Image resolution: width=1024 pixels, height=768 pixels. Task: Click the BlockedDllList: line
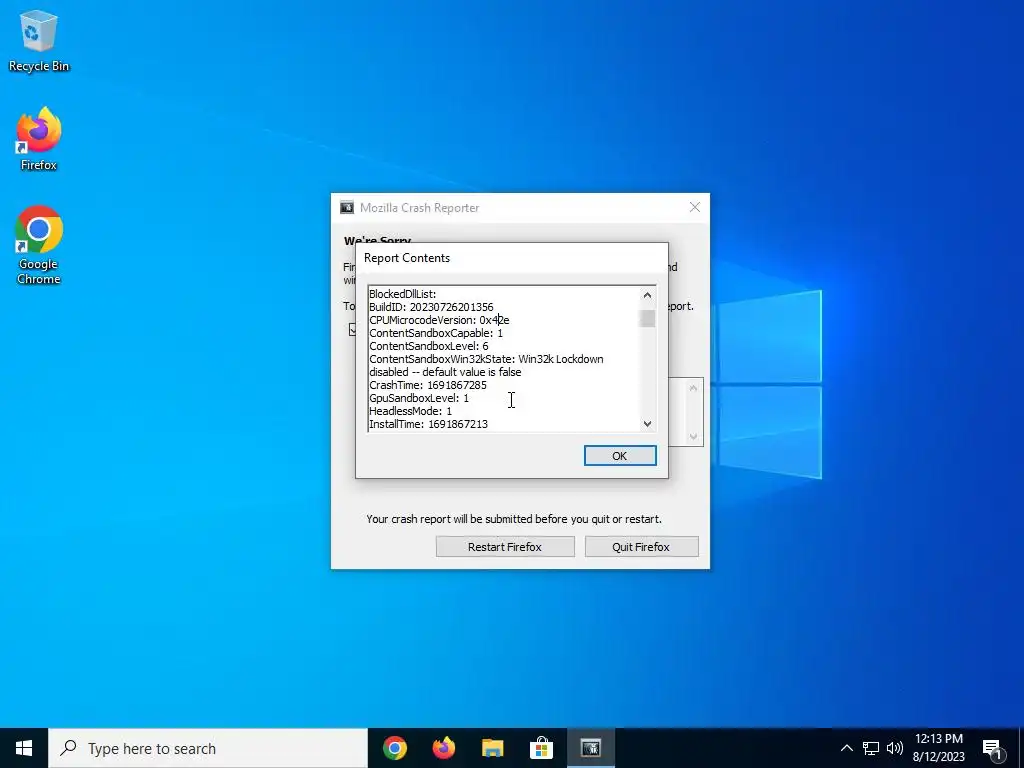[x=402, y=294]
